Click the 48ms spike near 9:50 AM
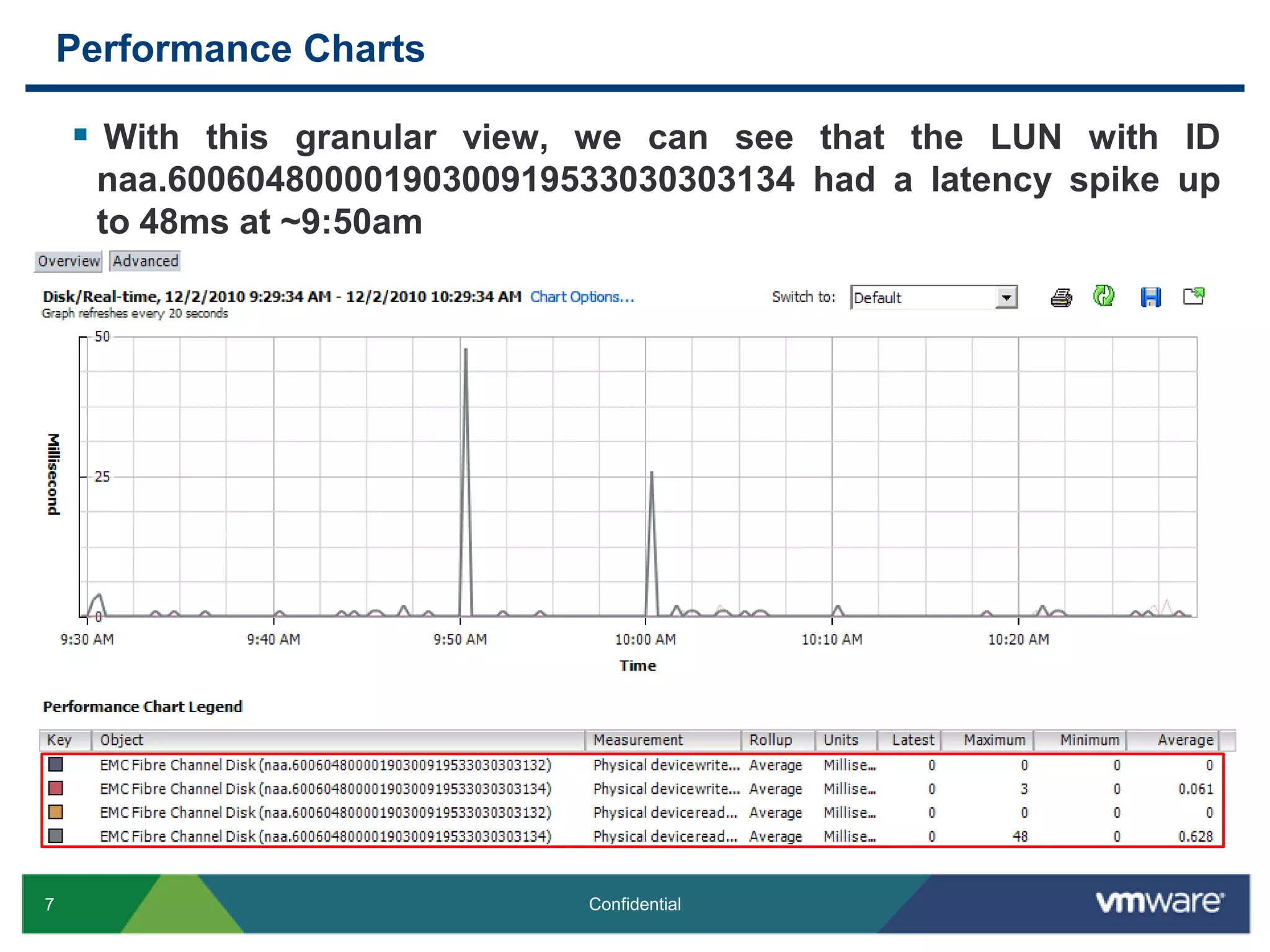Screen dimensions: 1270x952 click(x=466, y=482)
